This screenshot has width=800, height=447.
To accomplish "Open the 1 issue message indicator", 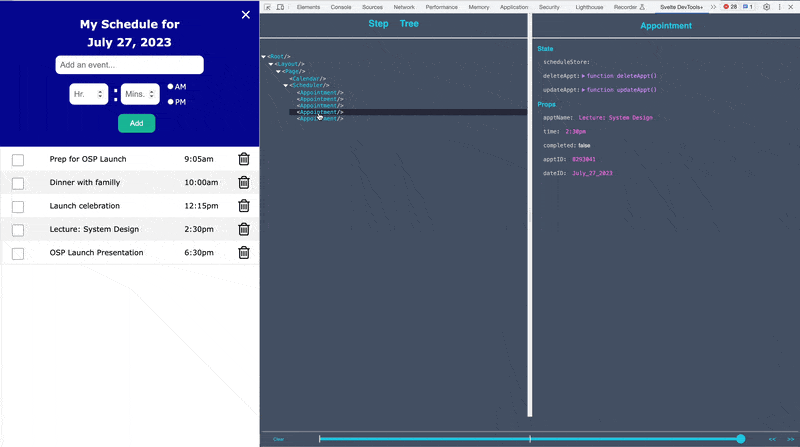I will coord(748,7).
